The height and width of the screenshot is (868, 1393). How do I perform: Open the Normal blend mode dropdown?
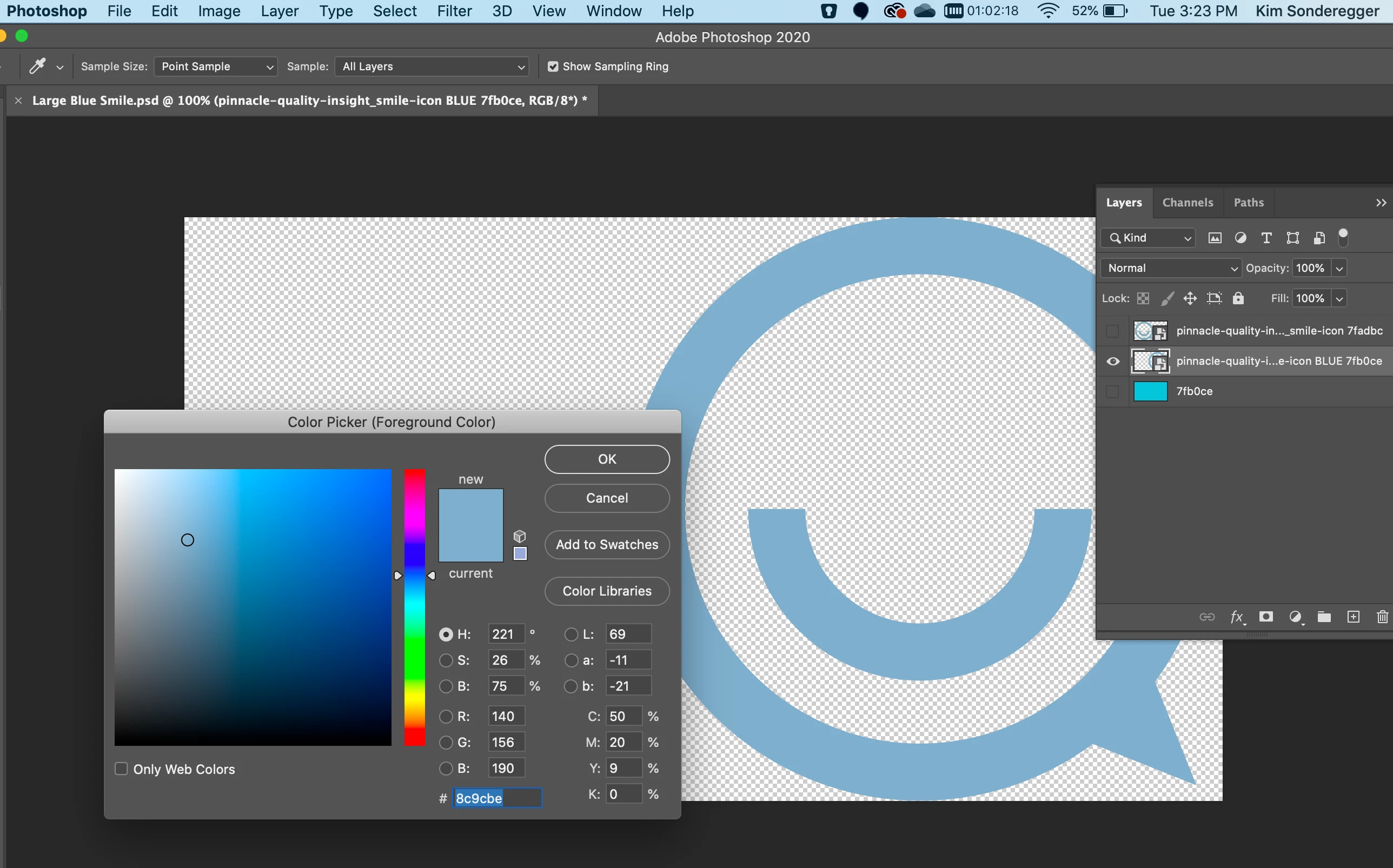pyautogui.click(x=1171, y=268)
